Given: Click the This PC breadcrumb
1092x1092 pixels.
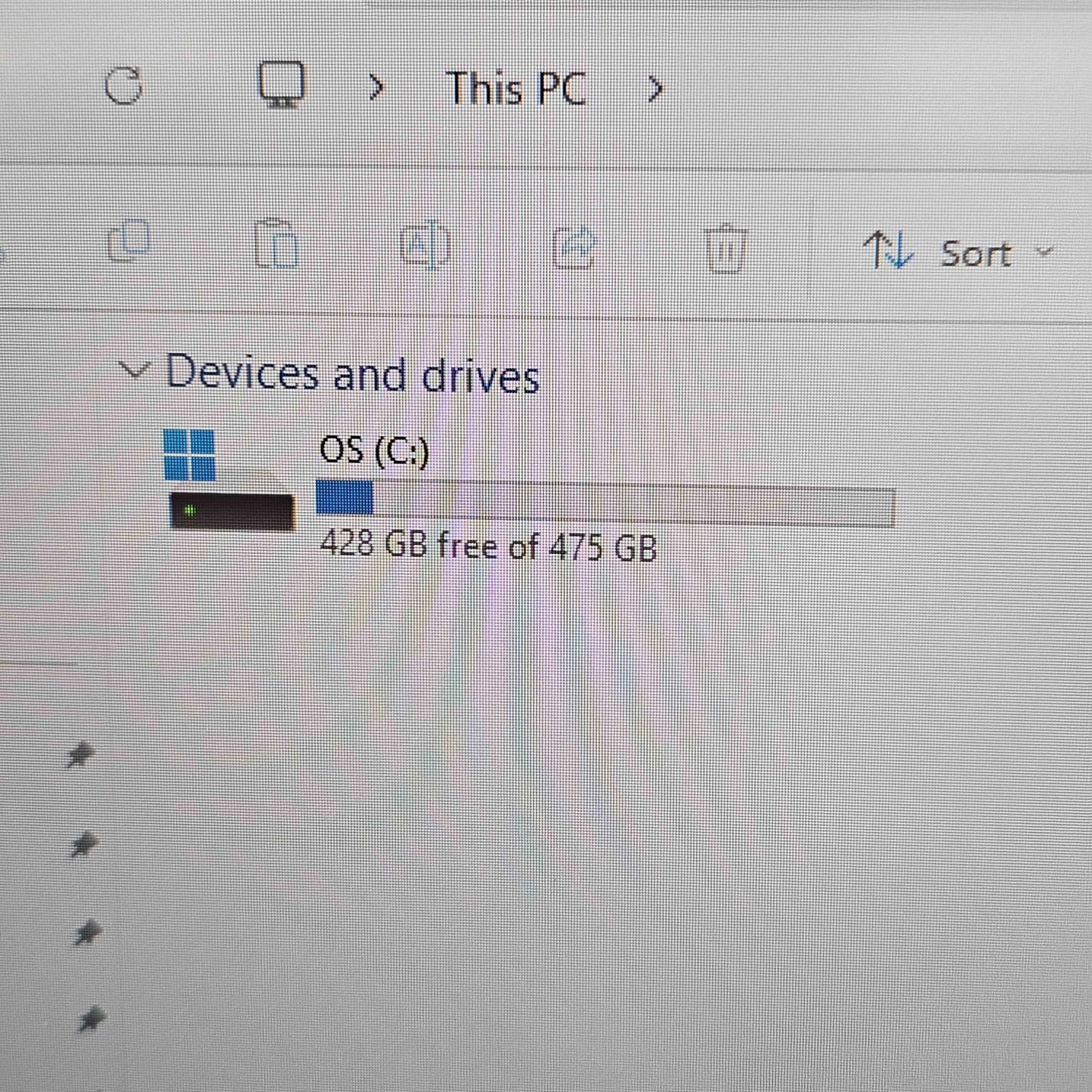Looking at the screenshot, I should 516,88.
